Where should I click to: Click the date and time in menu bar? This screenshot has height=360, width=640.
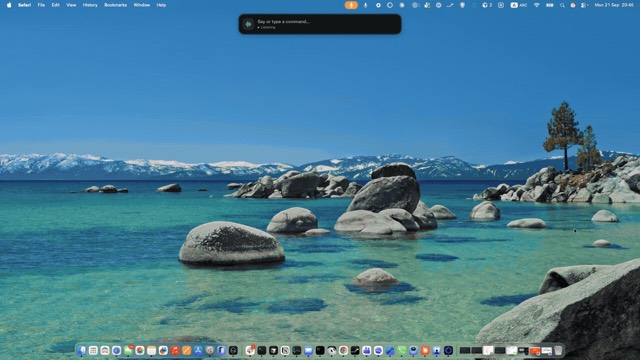[614, 5]
